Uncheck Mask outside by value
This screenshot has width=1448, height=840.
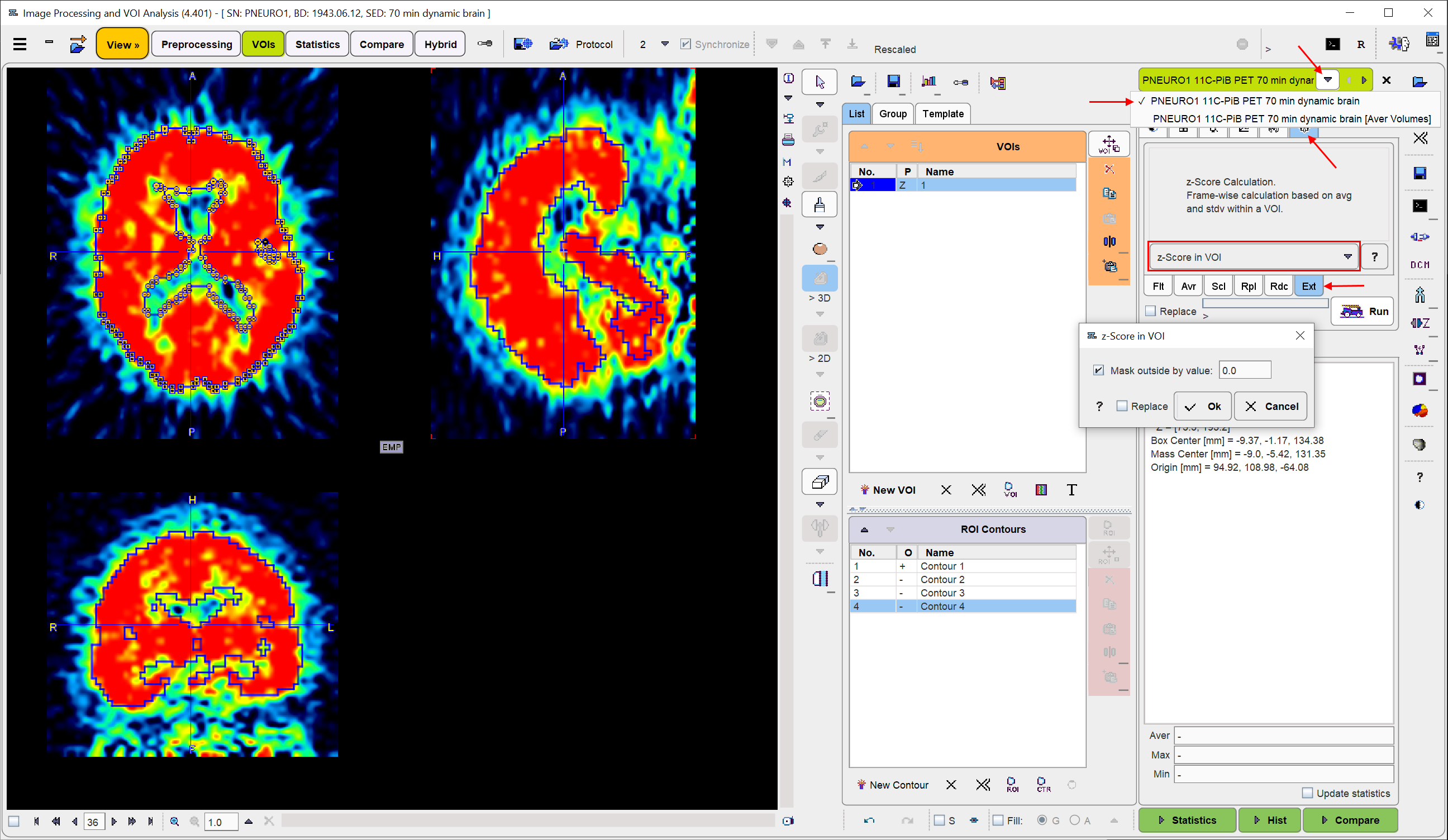pos(1098,371)
